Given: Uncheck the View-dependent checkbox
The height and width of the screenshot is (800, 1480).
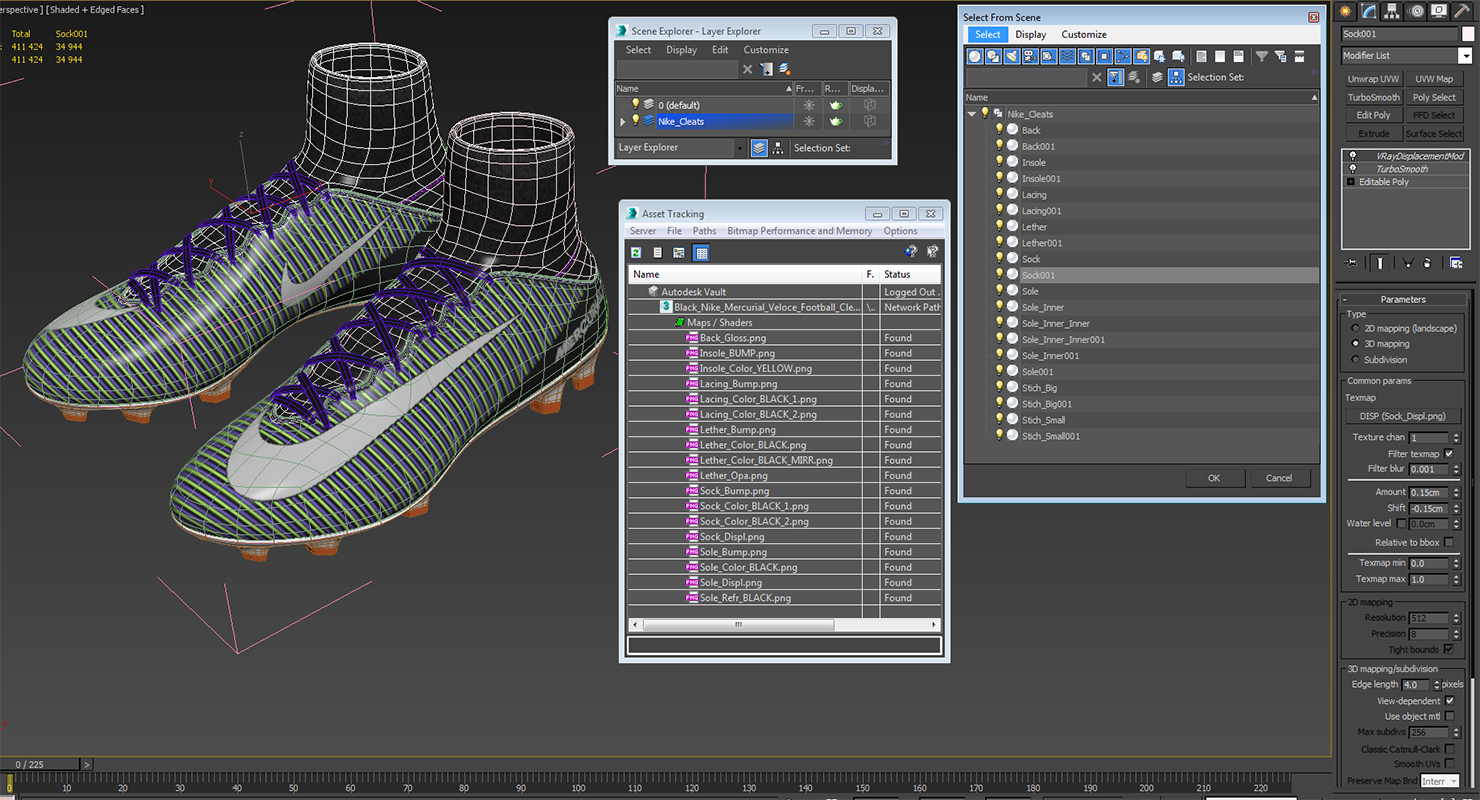Looking at the screenshot, I should tap(1450, 701).
